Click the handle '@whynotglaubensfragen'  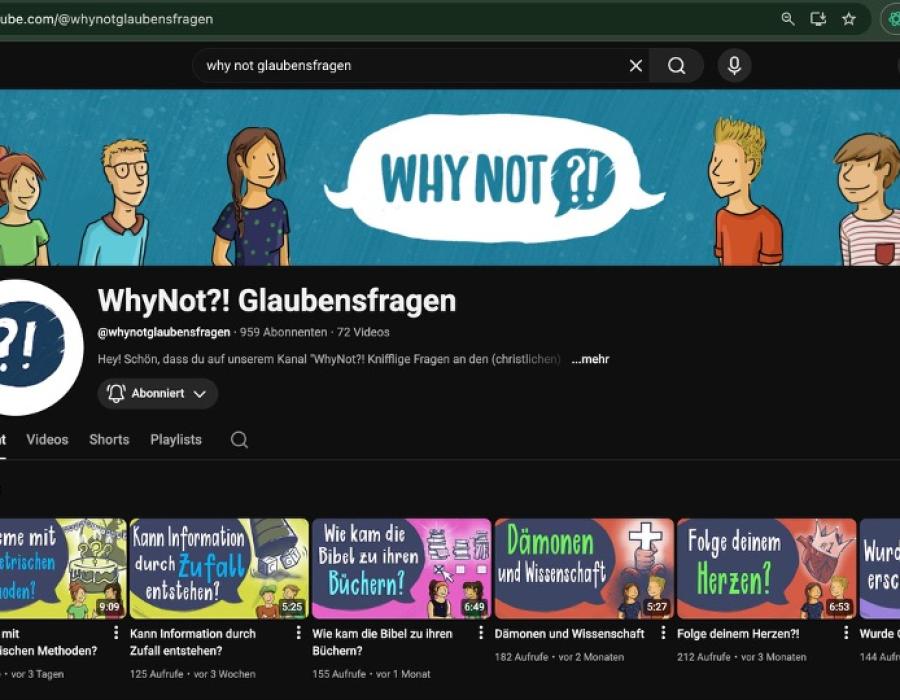(x=164, y=332)
